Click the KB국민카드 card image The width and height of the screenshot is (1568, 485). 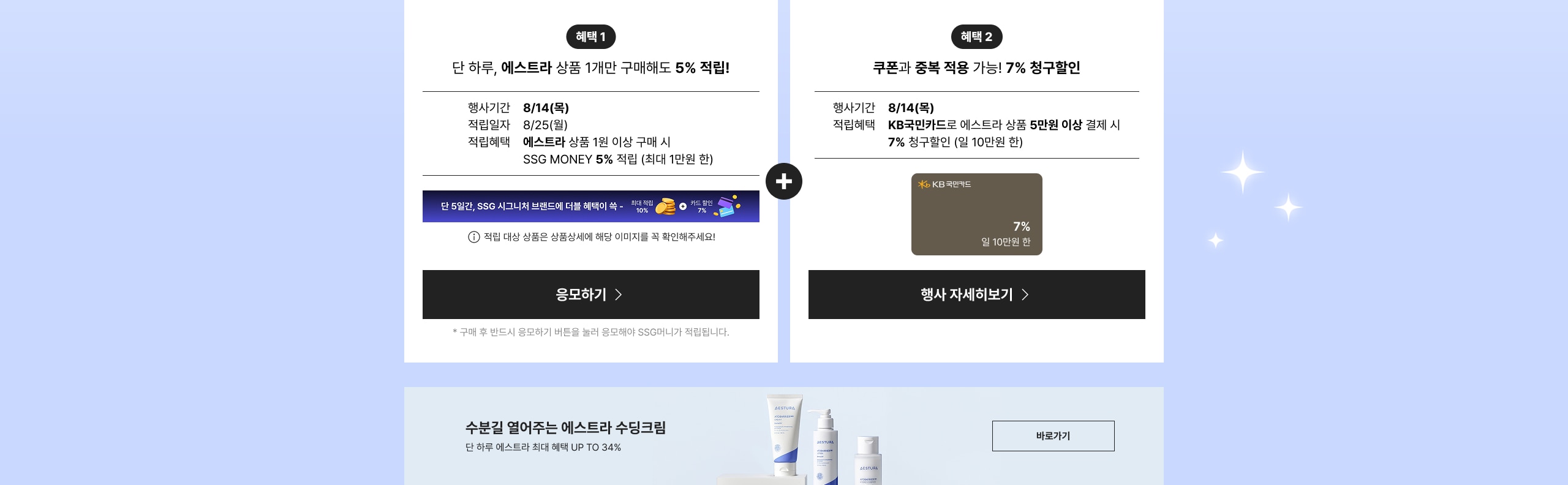[x=976, y=214]
